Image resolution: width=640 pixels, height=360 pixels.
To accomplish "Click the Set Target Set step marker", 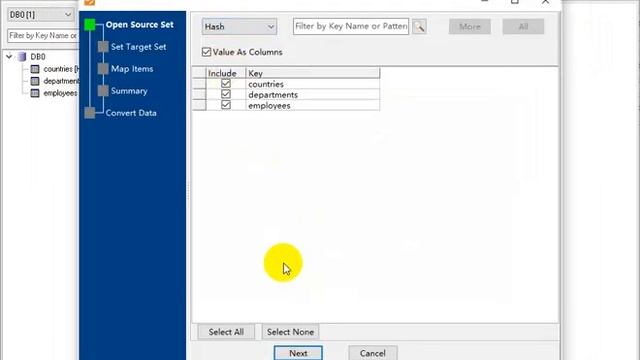I will coord(103,47).
